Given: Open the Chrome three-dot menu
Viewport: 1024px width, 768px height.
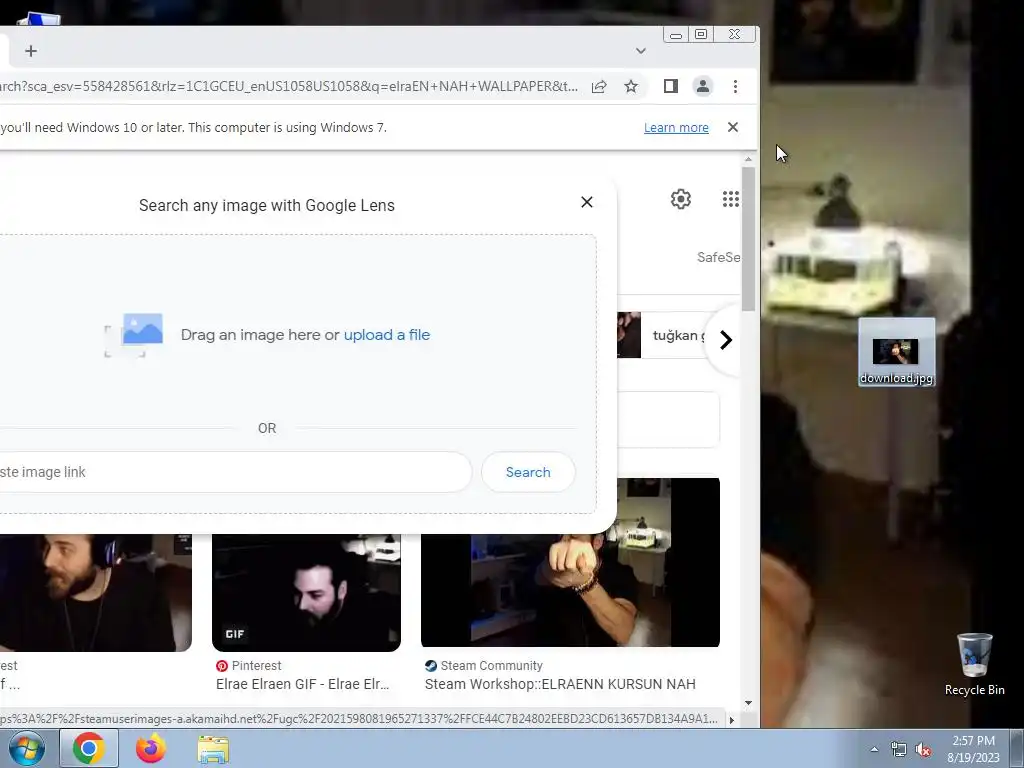Looking at the screenshot, I should pos(735,86).
